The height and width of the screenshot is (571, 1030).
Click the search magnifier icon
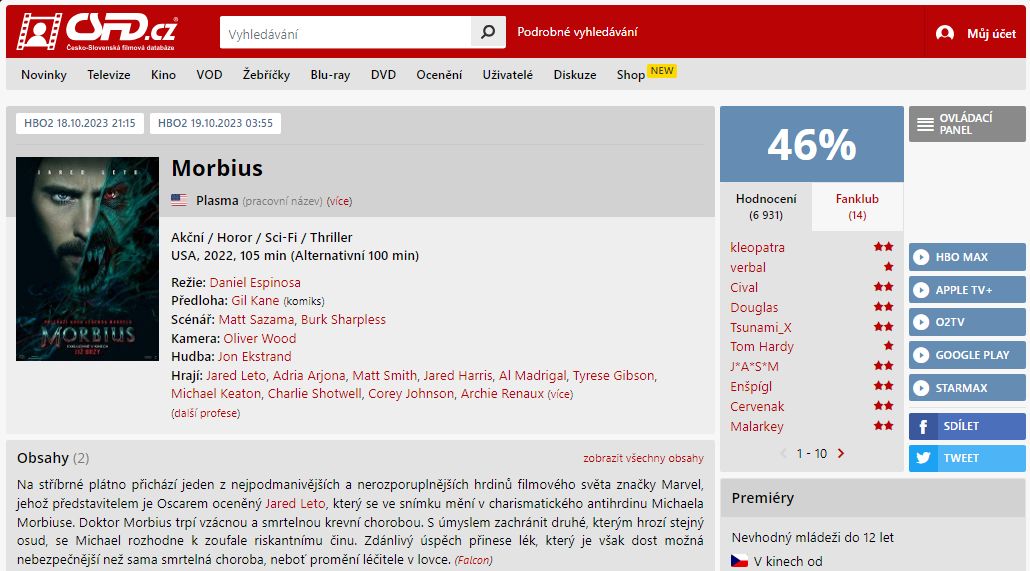point(487,32)
